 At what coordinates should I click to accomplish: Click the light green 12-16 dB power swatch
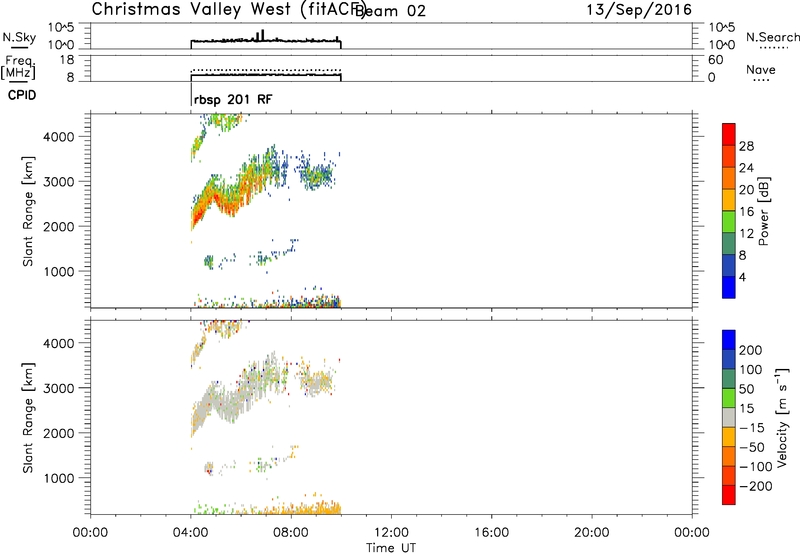[729, 221]
